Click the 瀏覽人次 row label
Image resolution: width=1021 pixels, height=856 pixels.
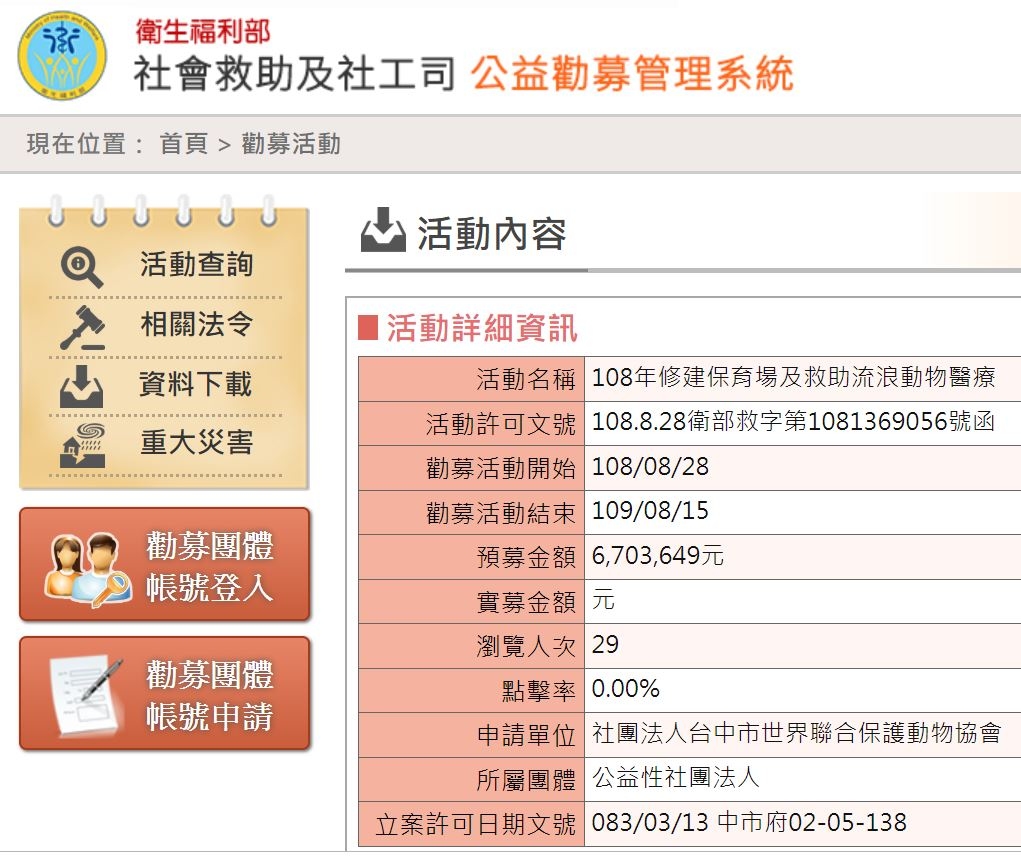[x=526, y=646]
